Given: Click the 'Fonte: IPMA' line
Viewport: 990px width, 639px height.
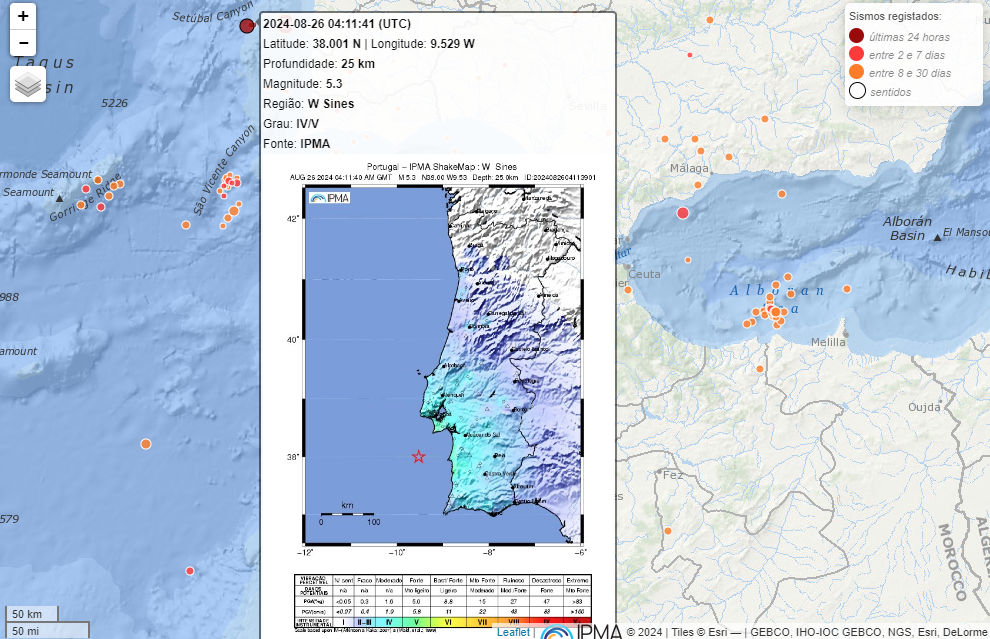Looking at the screenshot, I should [297, 144].
